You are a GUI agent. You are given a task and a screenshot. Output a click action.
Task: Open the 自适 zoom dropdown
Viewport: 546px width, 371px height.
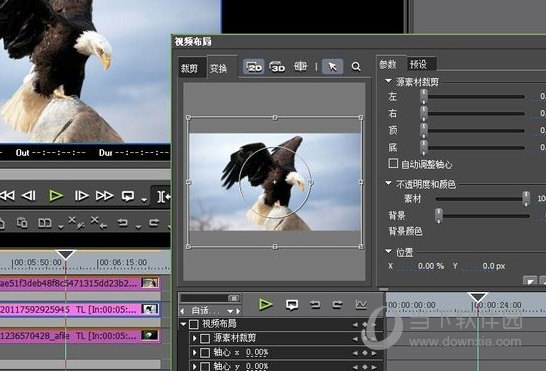click(x=230, y=311)
